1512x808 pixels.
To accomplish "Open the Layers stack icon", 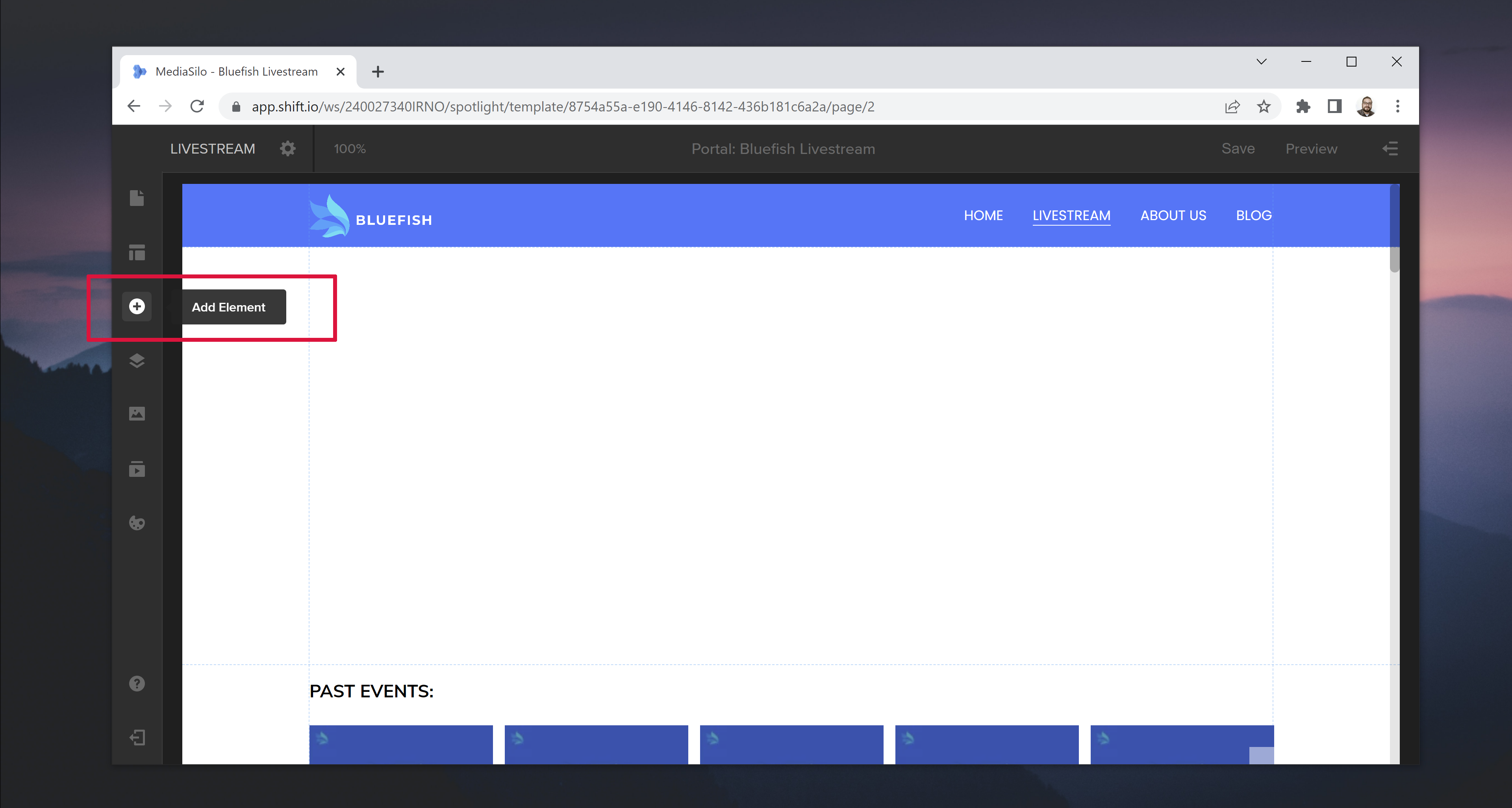I will coord(137,360).
